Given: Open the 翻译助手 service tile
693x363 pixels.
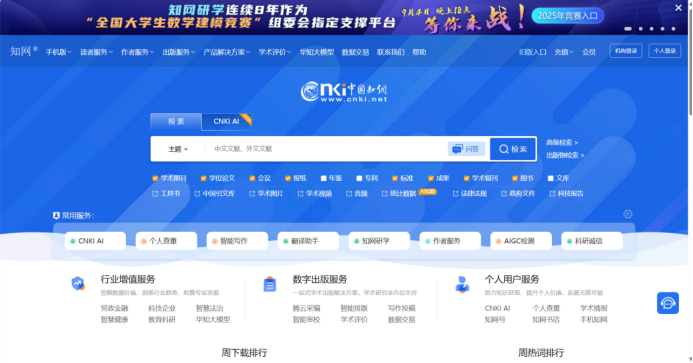Looking at the screenshot, I should 308,241.
